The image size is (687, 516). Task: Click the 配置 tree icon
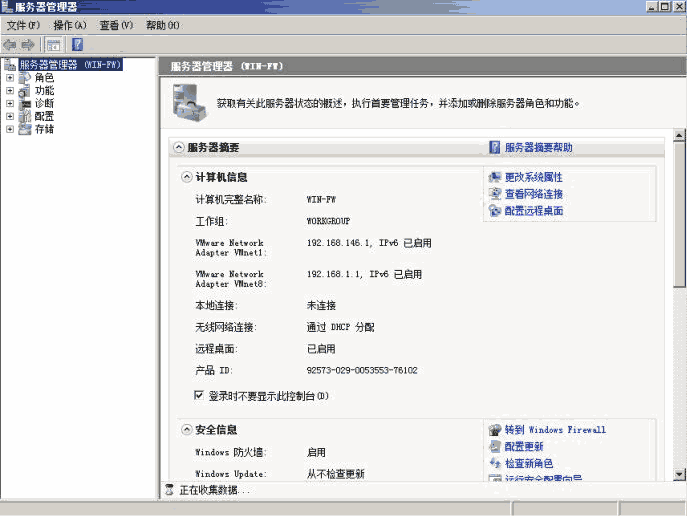(25, 117)
